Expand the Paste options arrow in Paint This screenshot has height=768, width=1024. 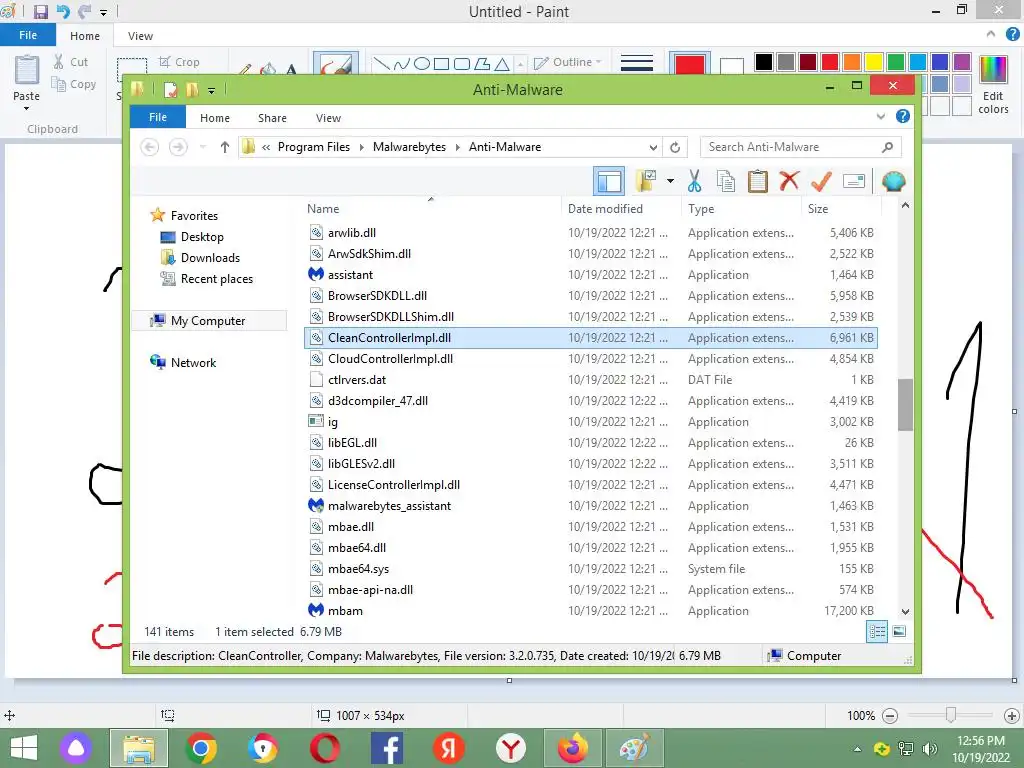[x=26, y=108]
